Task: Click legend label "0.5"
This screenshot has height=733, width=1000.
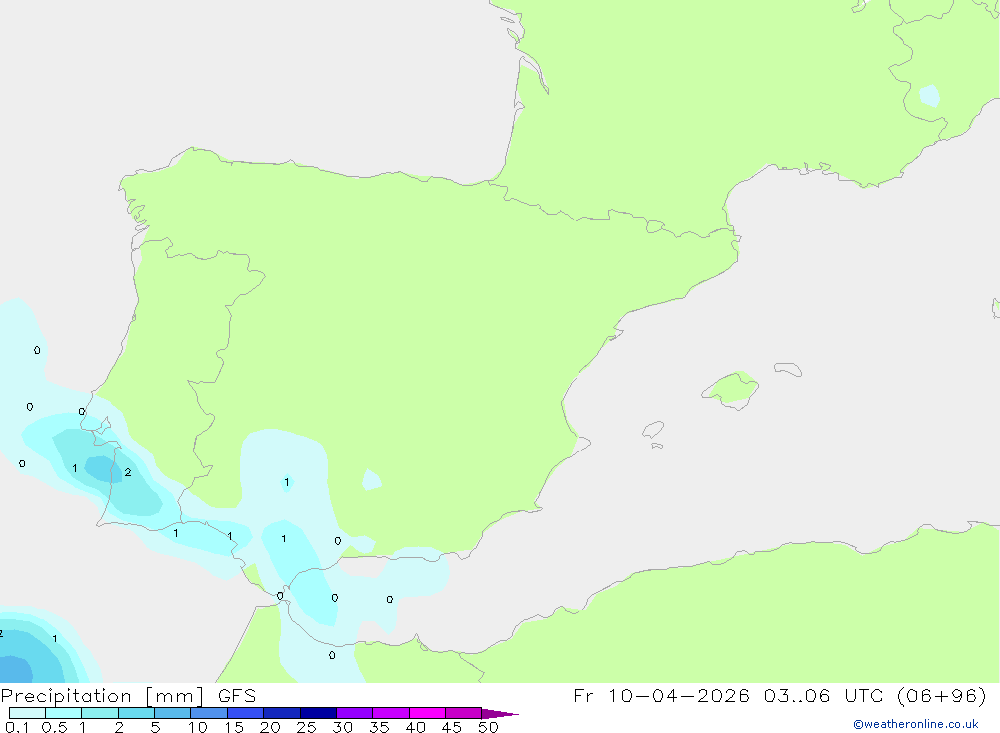Action: pyautogui.click(x=54, y=727)
